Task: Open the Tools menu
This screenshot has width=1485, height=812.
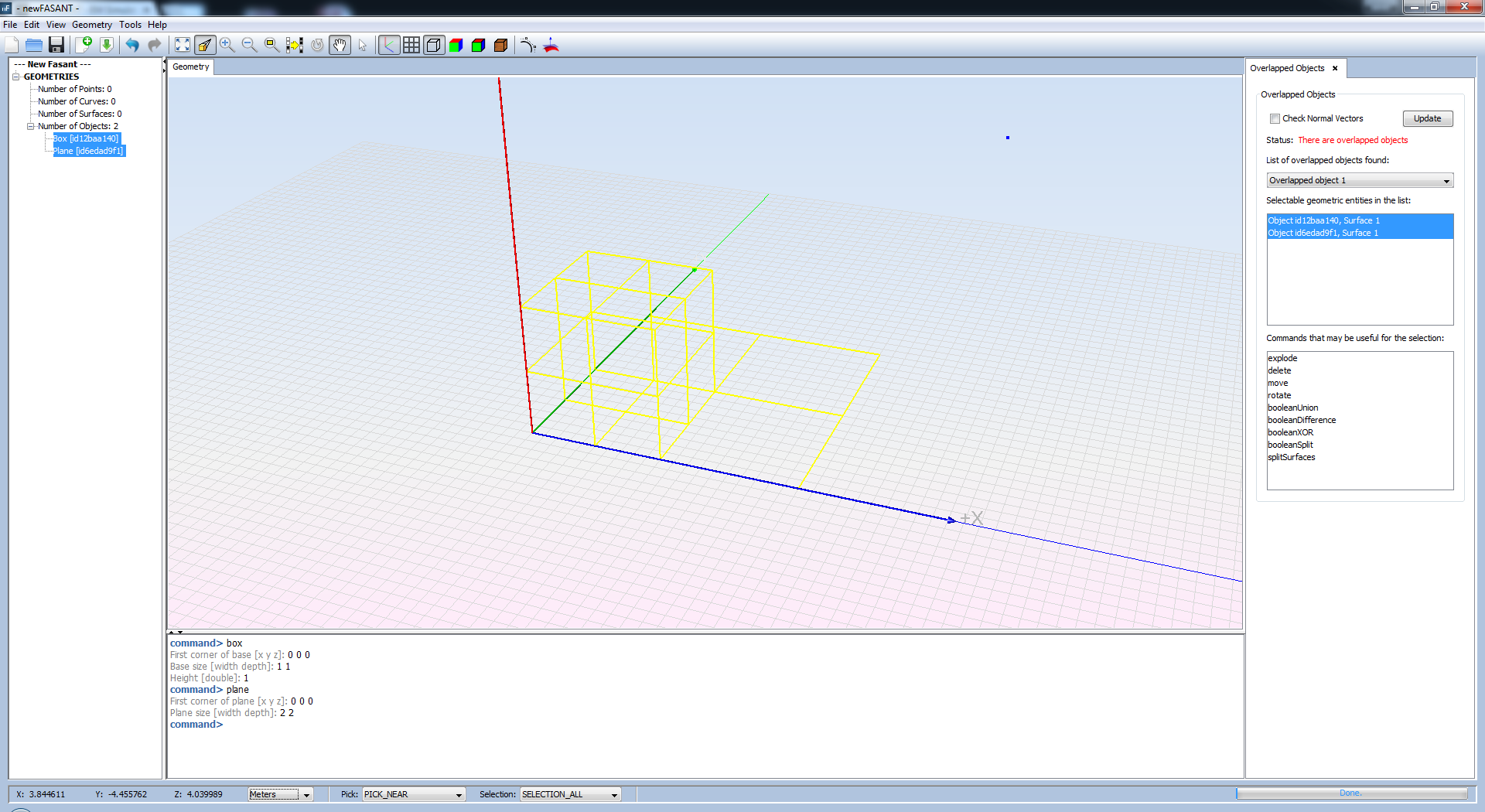Action: (x=130, y=25)
